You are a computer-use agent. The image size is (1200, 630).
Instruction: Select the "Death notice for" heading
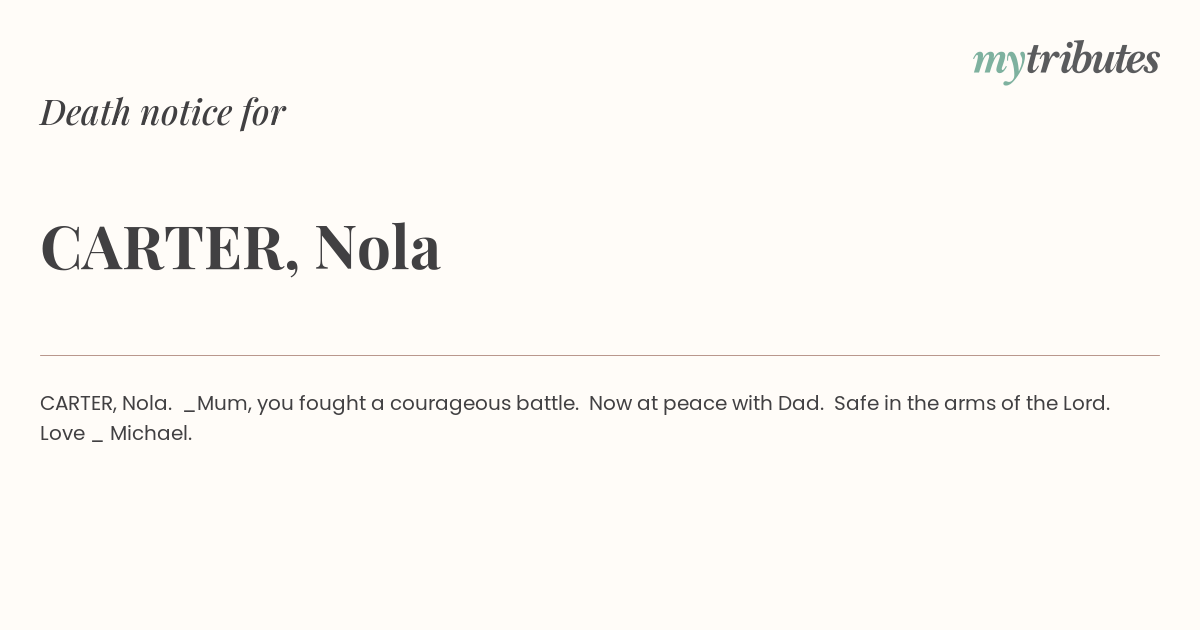coord(163,112)
